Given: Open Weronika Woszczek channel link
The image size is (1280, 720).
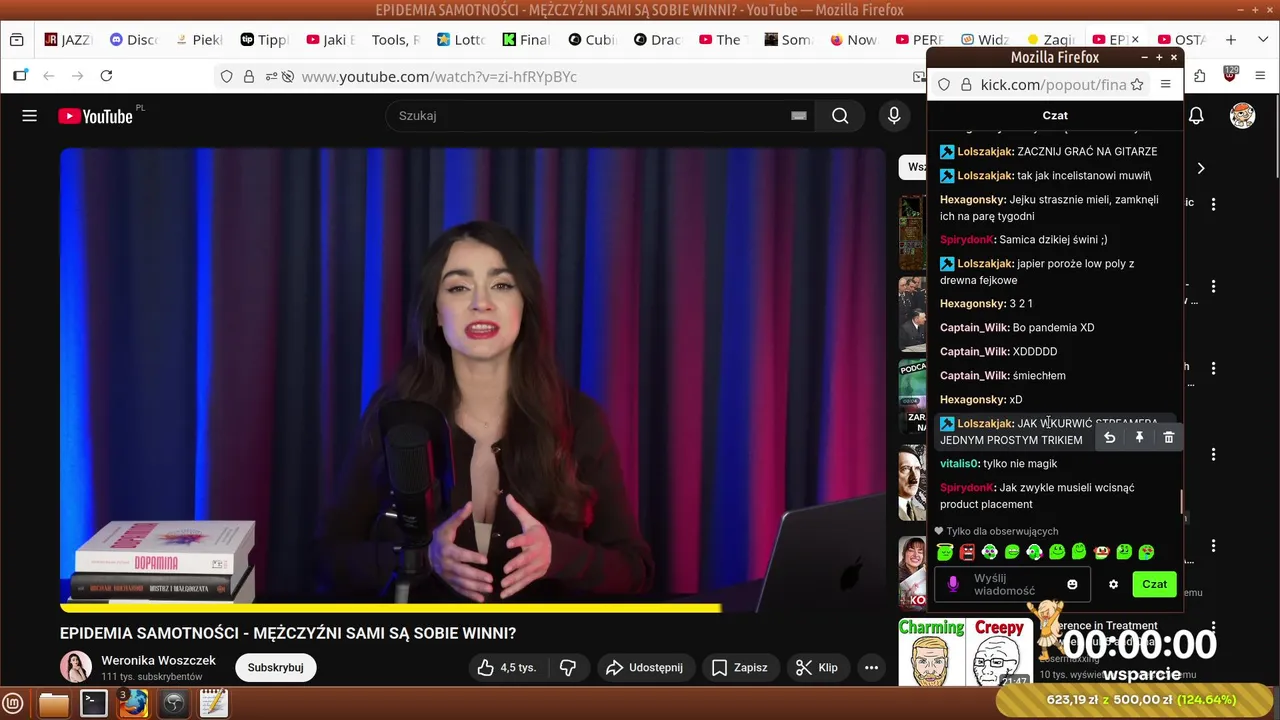Looking at the screenshot, I should click(x=158, y=661).
